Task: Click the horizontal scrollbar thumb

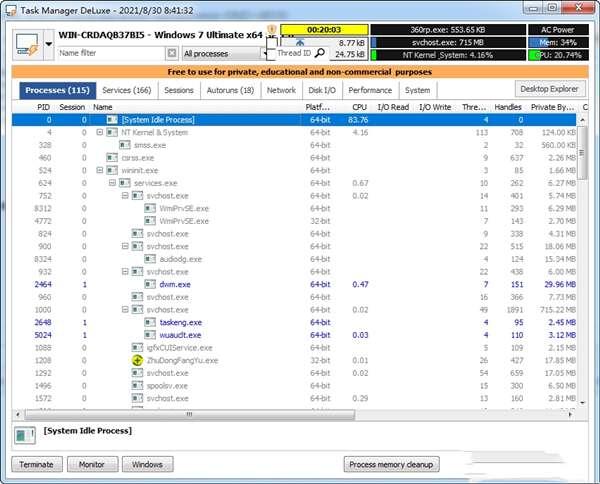Action: click(190, 414)
